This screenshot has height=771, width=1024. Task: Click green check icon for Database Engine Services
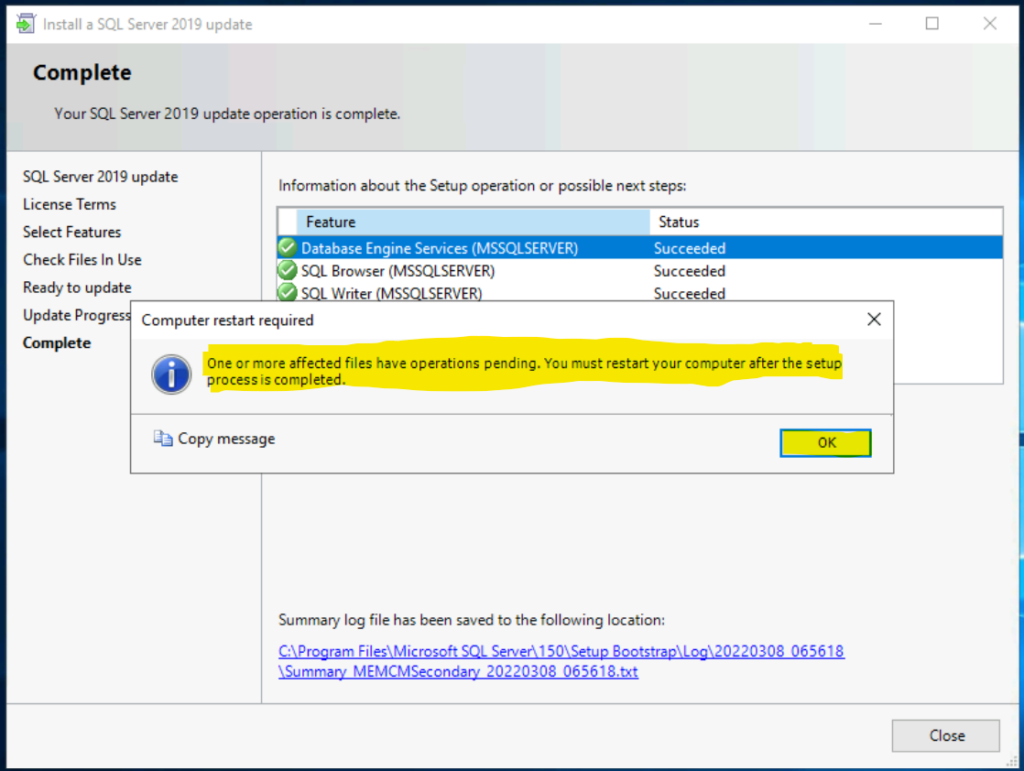point(287,247)
